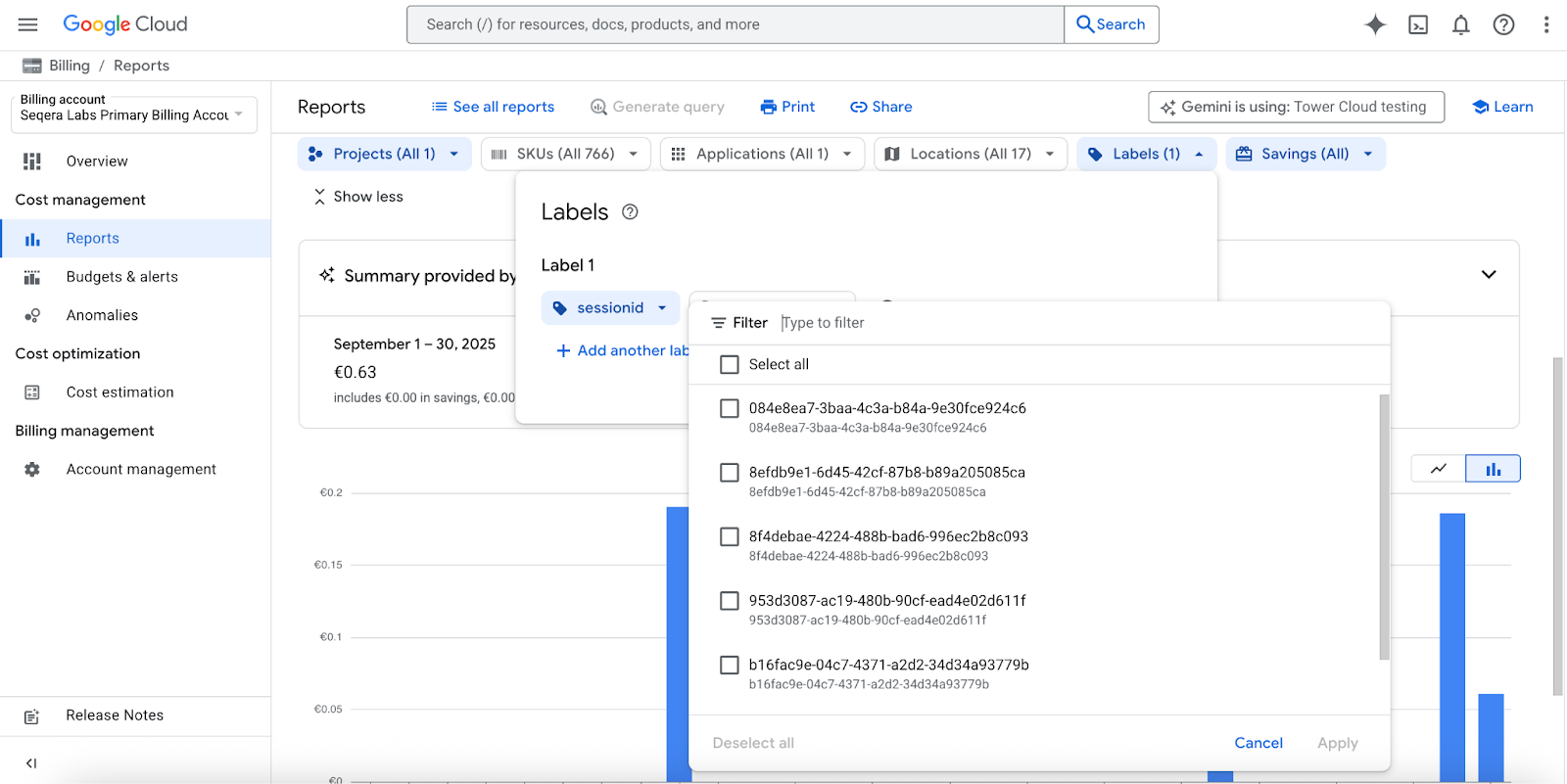
Task: Open the main navigation hamburger menu
Action: pos(27,24)
